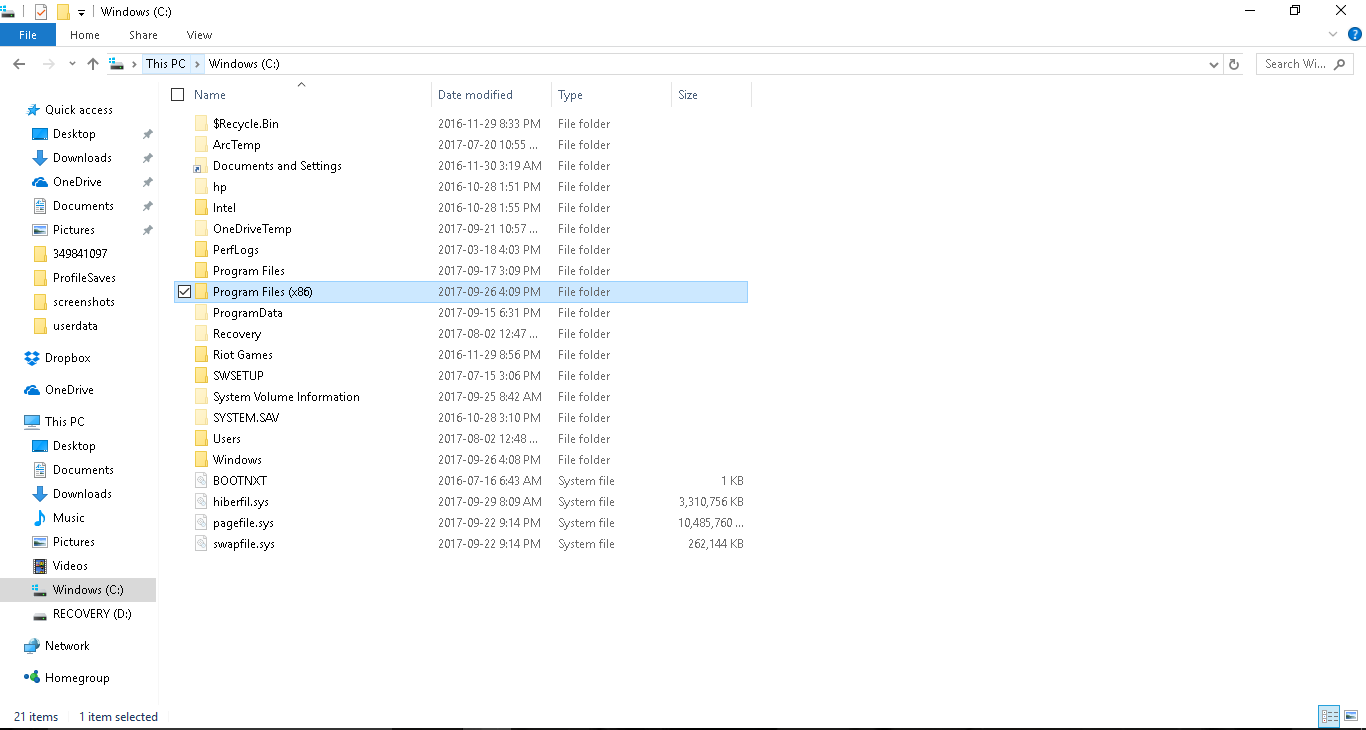This screenshot has width=1366, height=730.
Task: Click the magnifier icon in the search box
Action: (x=1340, y=64)
